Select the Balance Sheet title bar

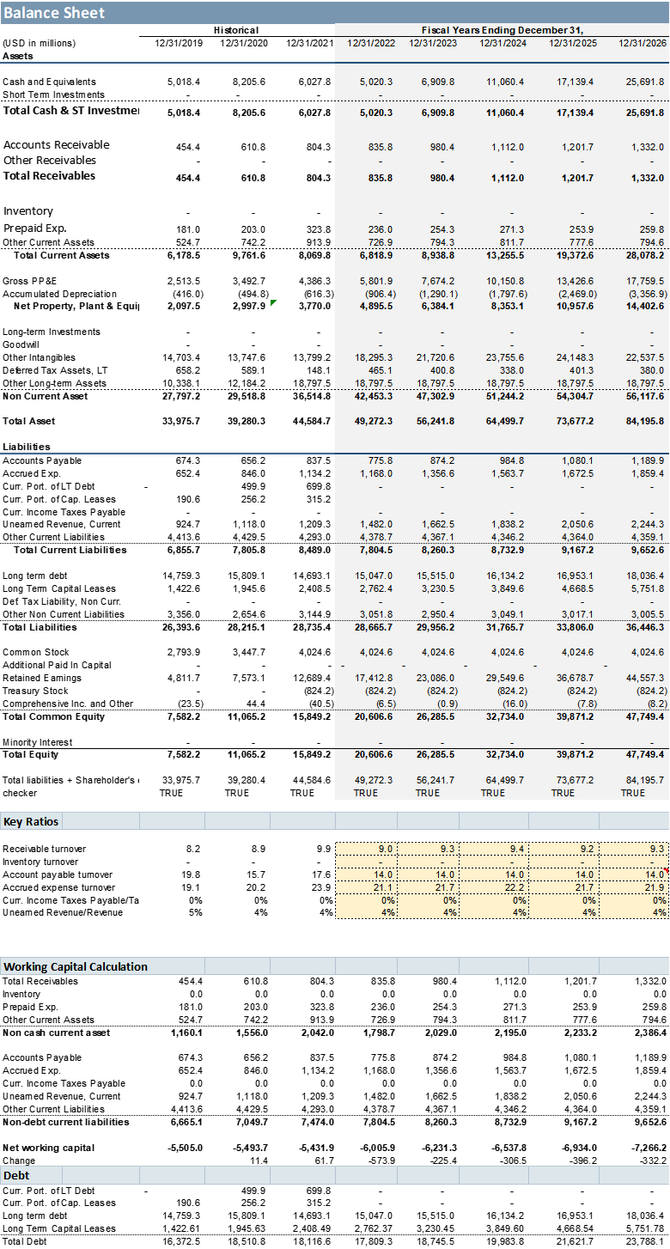coord(54,13)
